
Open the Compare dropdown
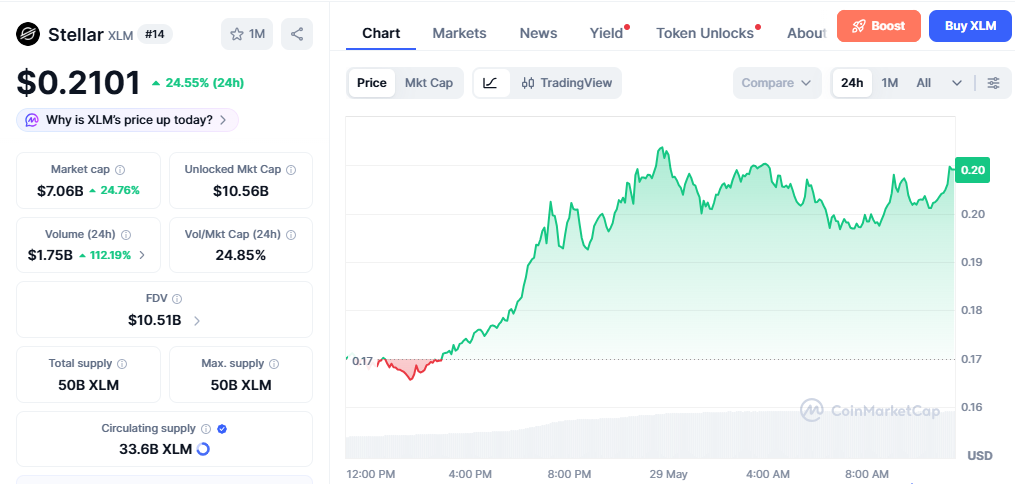(777, 83)
